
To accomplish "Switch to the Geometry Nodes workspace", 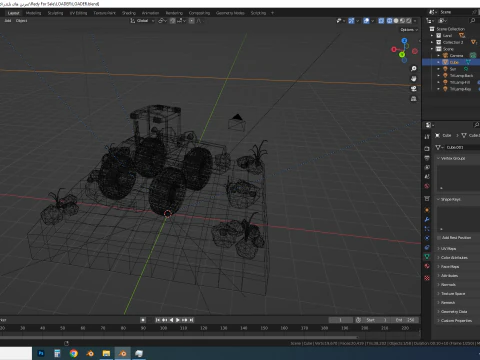I will (230, 13).
